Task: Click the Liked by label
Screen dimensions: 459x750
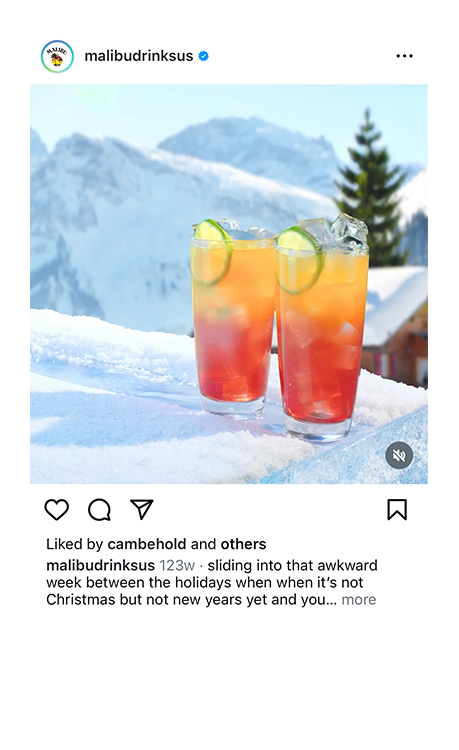Action: [x=75, y=544]
